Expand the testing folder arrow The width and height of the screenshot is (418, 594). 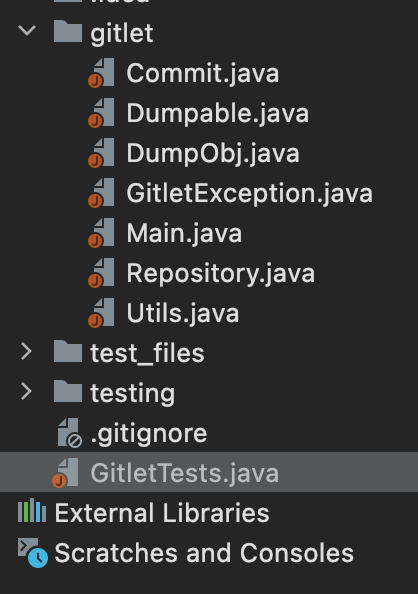pos(26,391)
